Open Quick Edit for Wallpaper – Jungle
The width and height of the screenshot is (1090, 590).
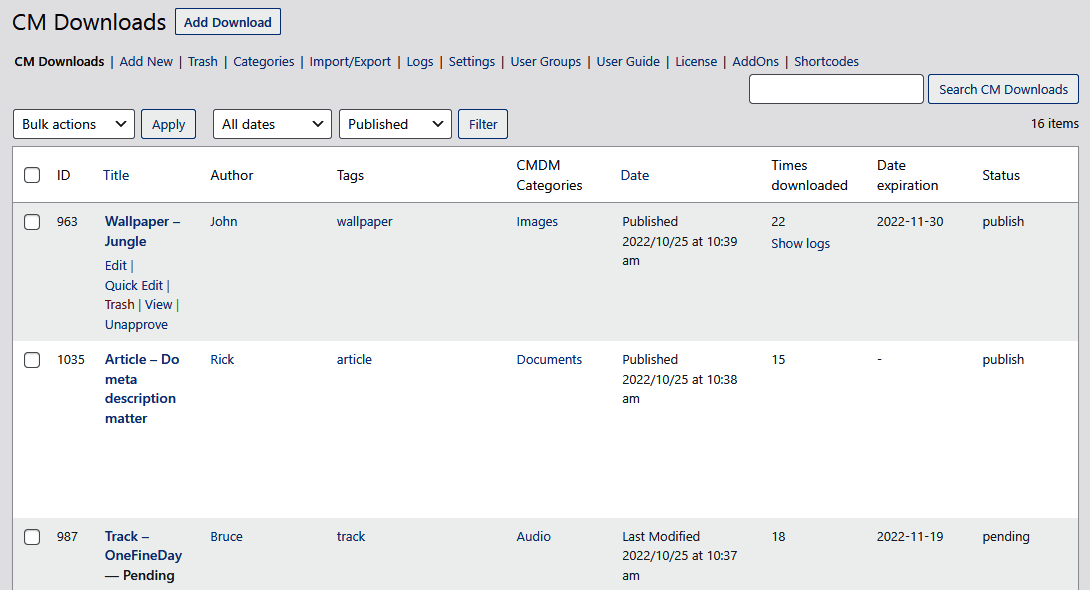click(x=134, y=285)
